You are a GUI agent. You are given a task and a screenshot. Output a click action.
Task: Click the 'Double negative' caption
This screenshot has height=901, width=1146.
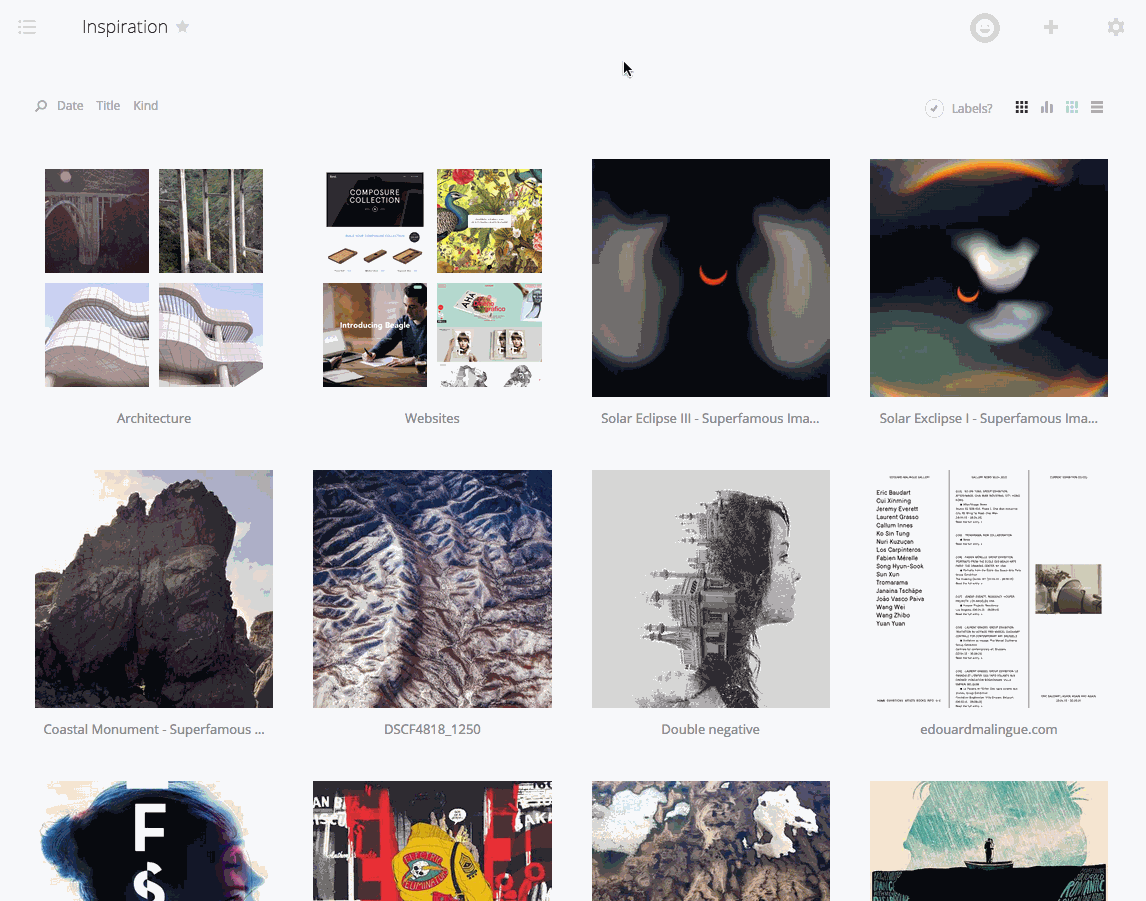pyautogui.click(x=710, y=730)
